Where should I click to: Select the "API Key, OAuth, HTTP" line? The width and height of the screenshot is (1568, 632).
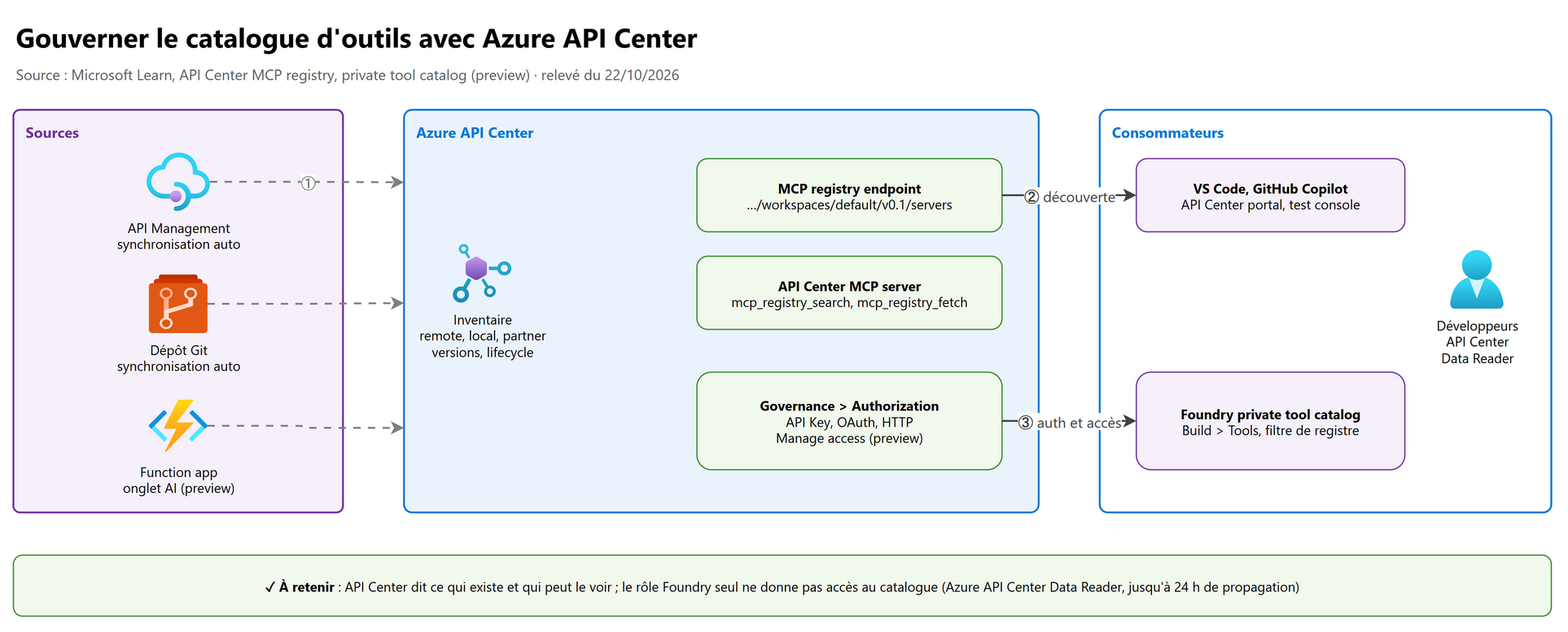click(x=849, y=423)
